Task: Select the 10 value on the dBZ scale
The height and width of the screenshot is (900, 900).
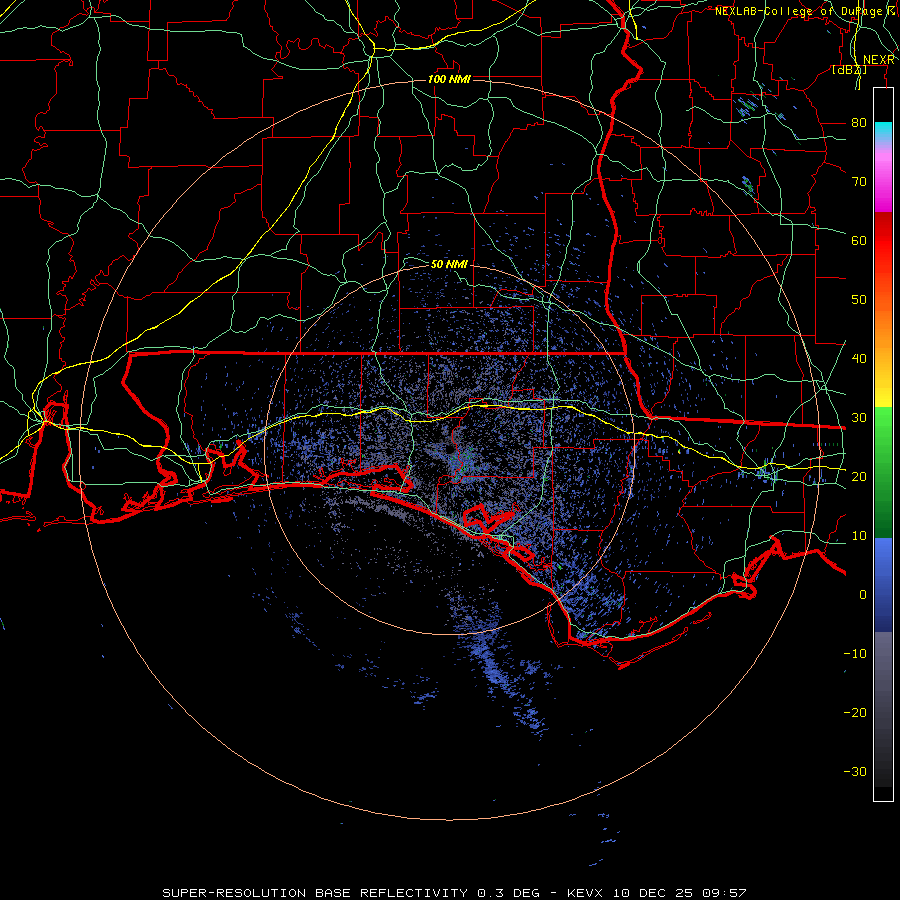Action: point(859,536)
